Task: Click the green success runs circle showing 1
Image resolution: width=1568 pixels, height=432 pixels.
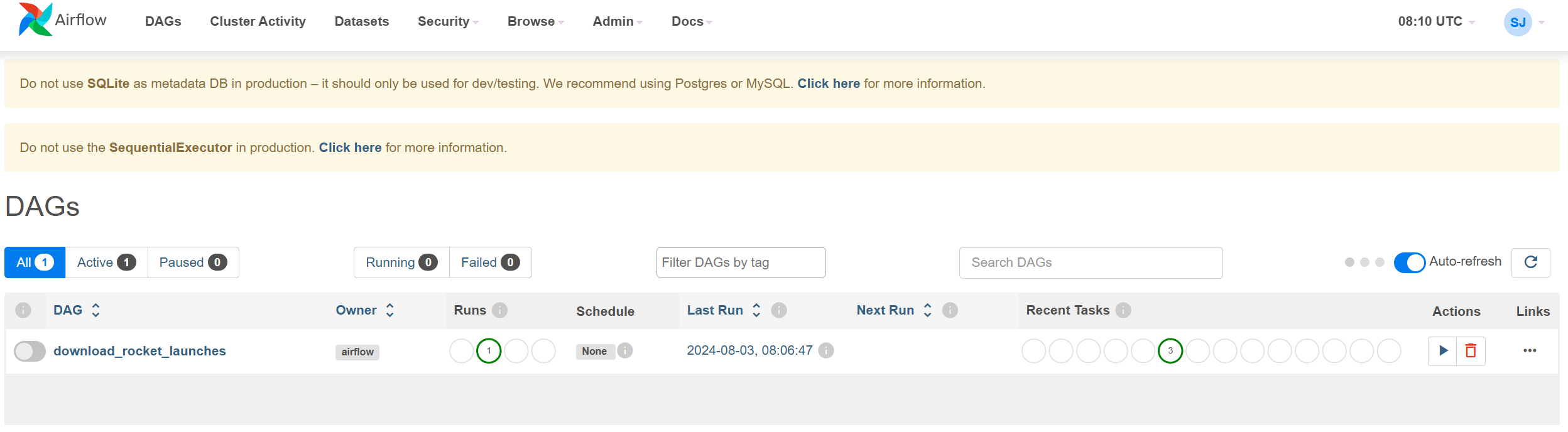Action: tap(489, 351)
